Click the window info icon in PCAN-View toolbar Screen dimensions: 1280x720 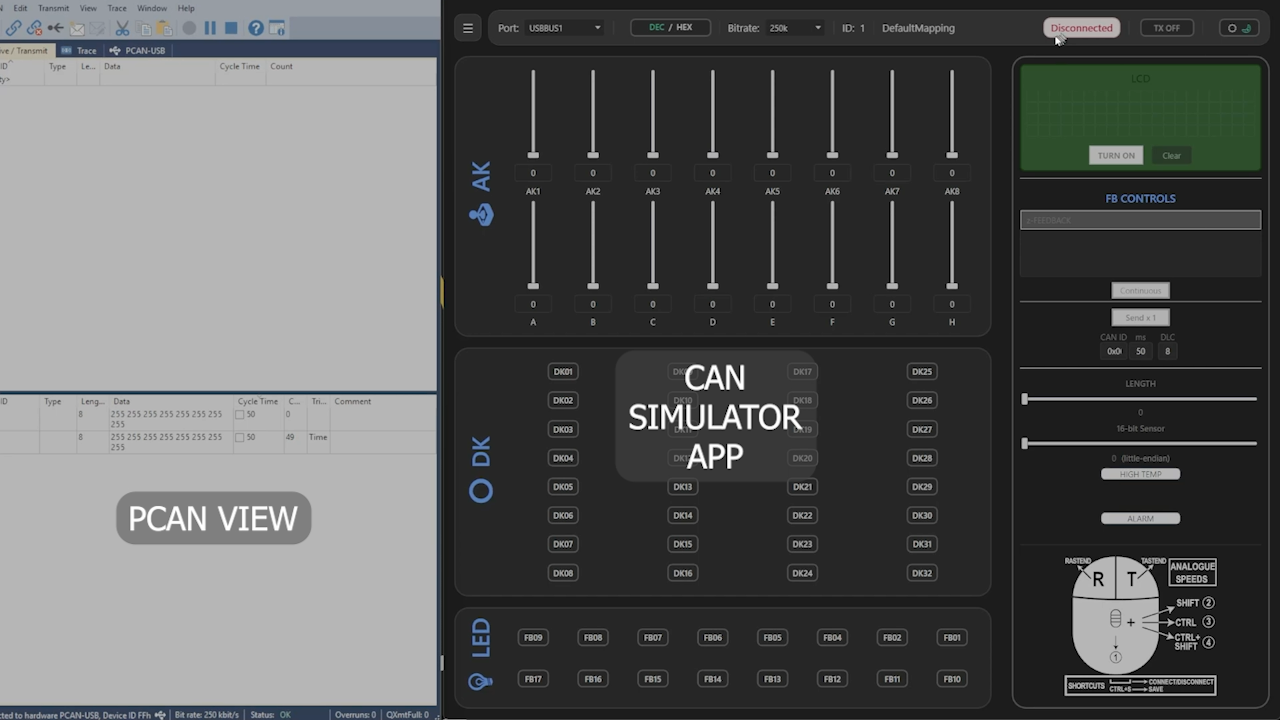tap(277, 28)
